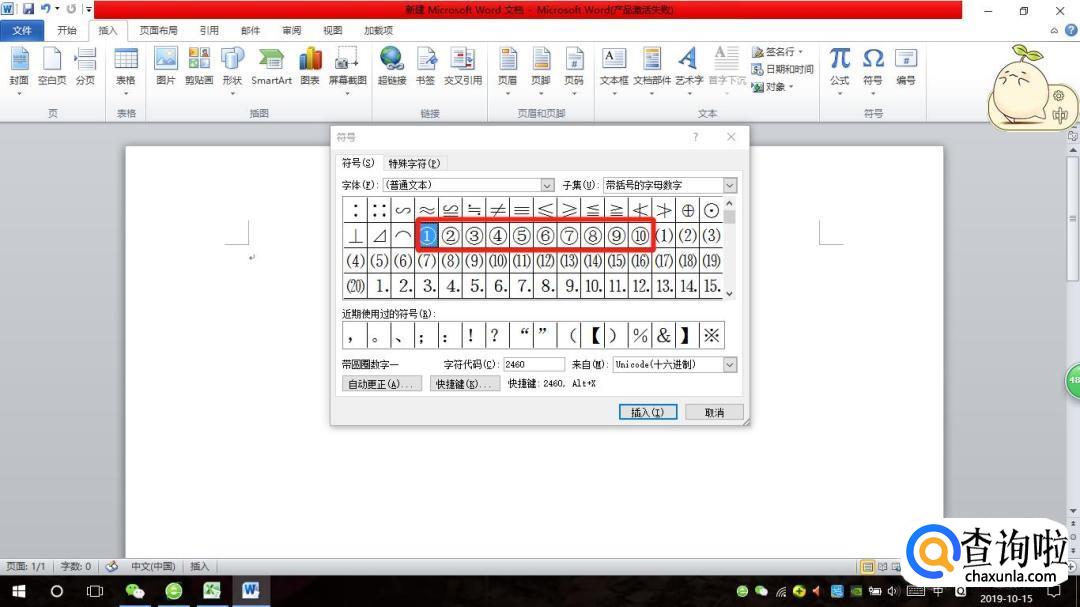Click the 快捷键 shortcut key button
Image resolution: width=1080 pixels, height=607 pixels.
click(465, 384)
